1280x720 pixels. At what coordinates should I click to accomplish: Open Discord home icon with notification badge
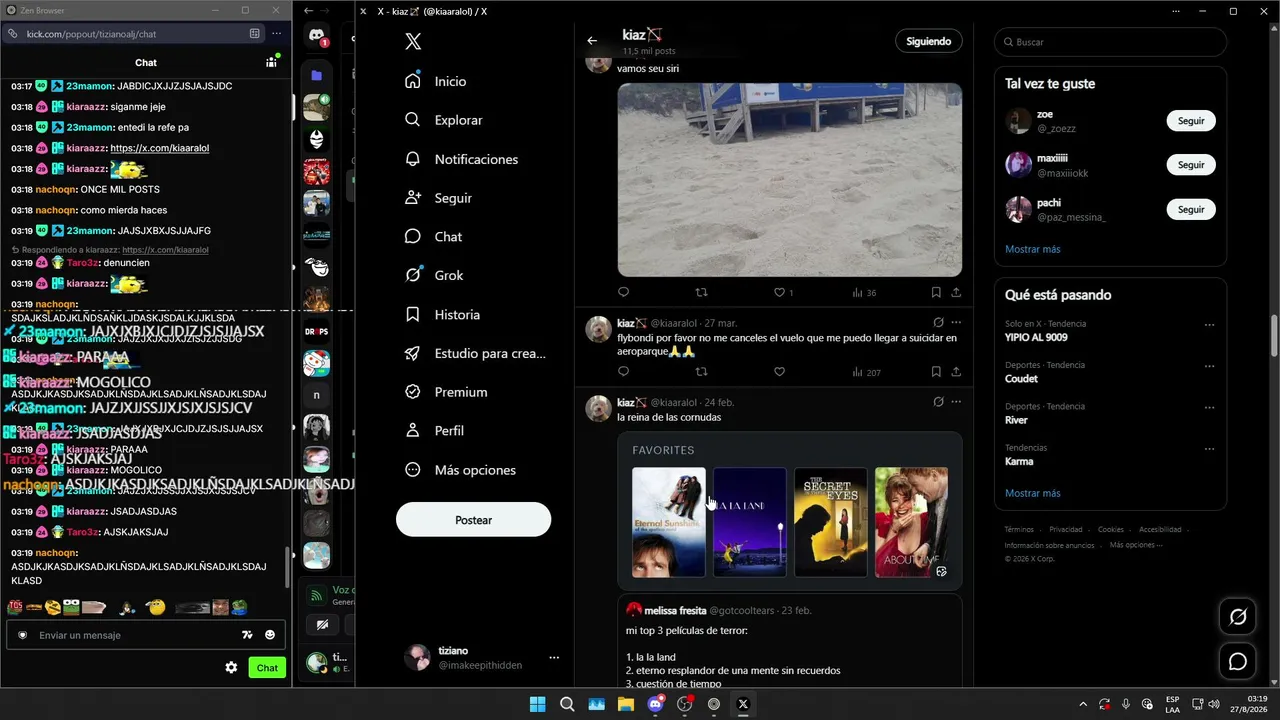pyautogui.click(x=317, y=36)
